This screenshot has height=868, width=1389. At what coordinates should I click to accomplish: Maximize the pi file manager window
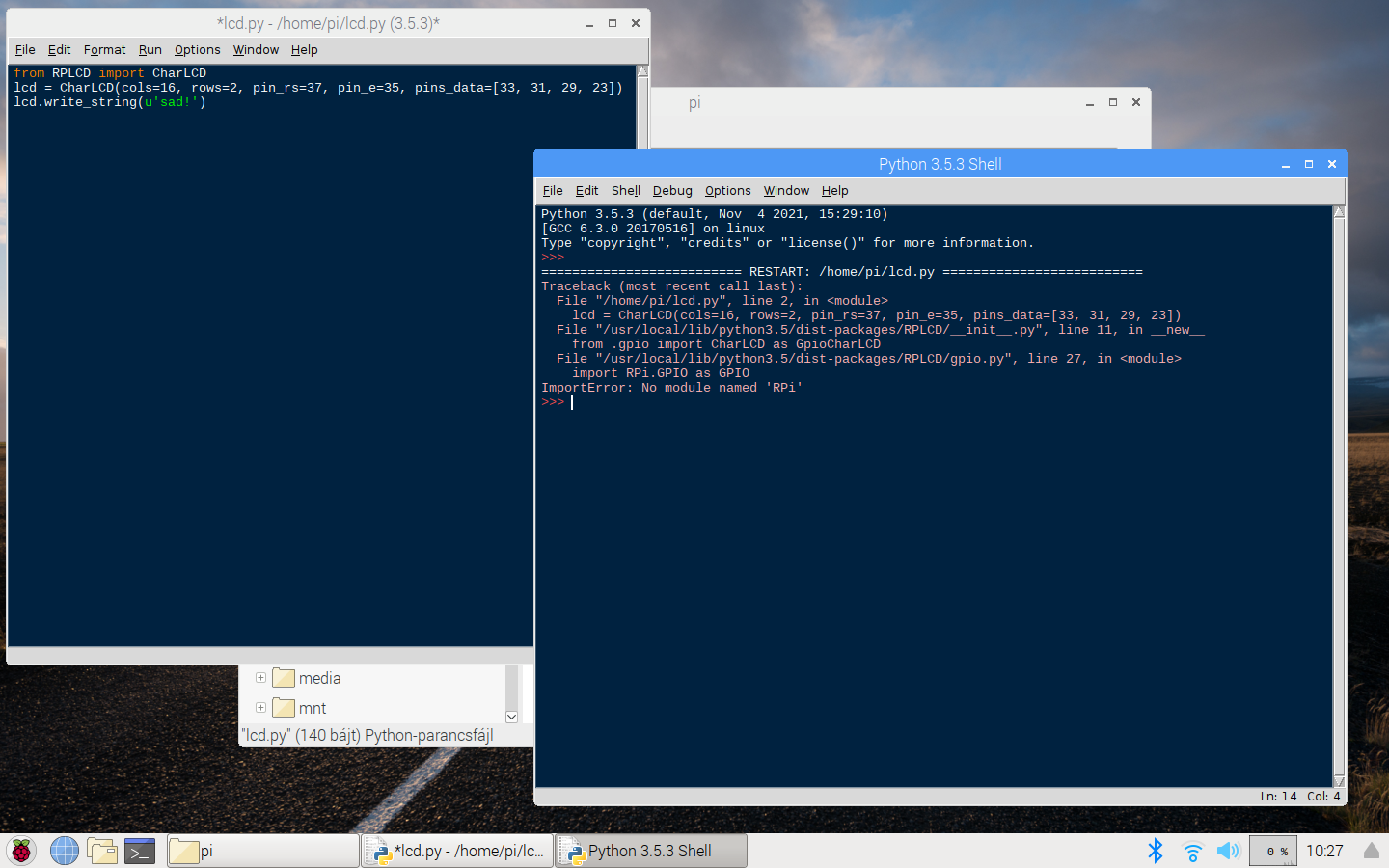click(x=1113, y=102)
